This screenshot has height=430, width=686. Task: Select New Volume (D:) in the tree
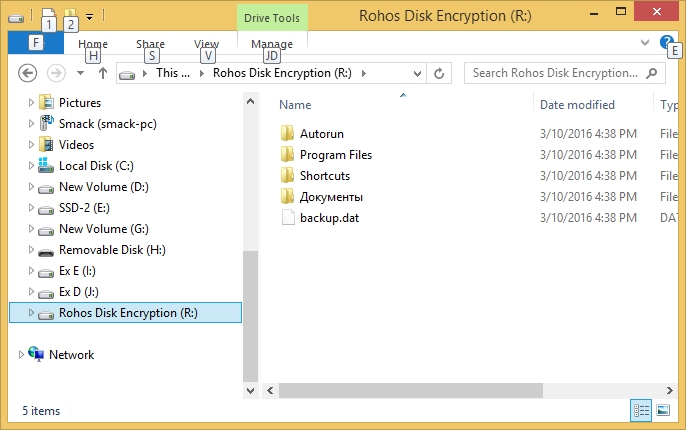pos(104,187)
